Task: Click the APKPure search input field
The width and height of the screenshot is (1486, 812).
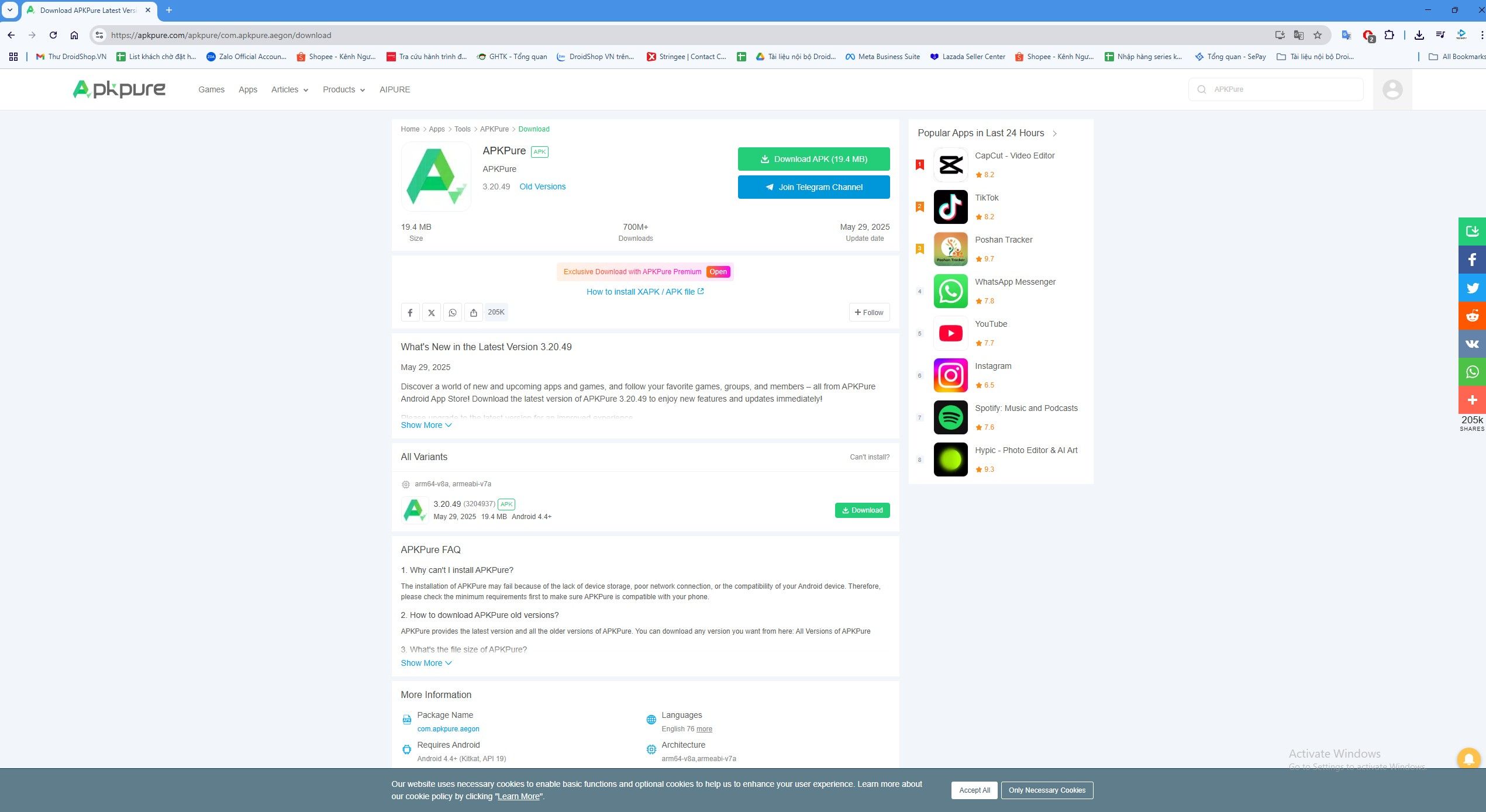Action: 1275,89
